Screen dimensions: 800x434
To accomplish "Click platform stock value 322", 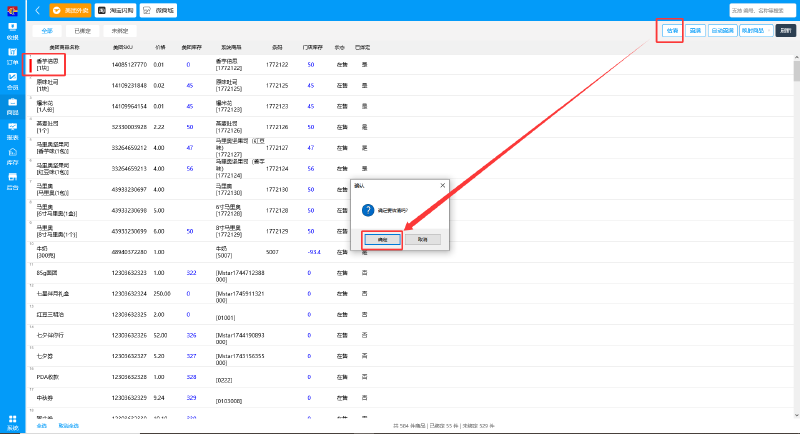I will (x=191, y=273).
